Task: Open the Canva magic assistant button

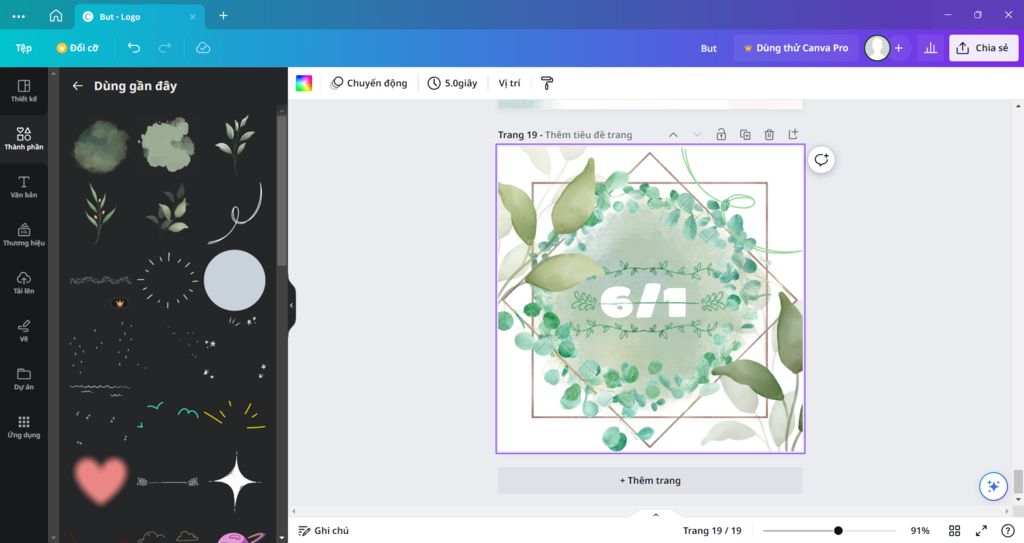Action: (993, 486)
